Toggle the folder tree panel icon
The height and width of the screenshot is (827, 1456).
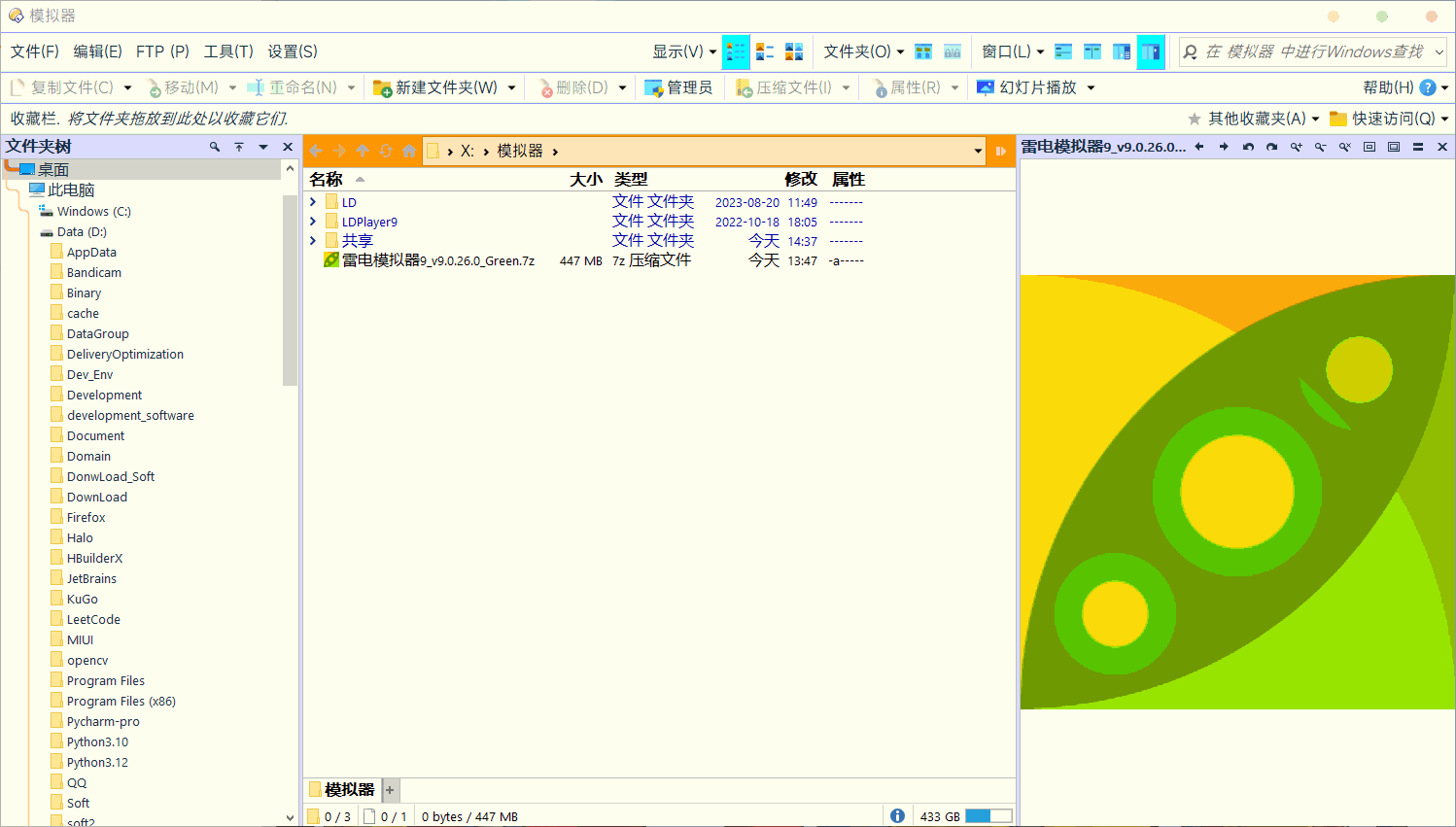click(1122, 52)
